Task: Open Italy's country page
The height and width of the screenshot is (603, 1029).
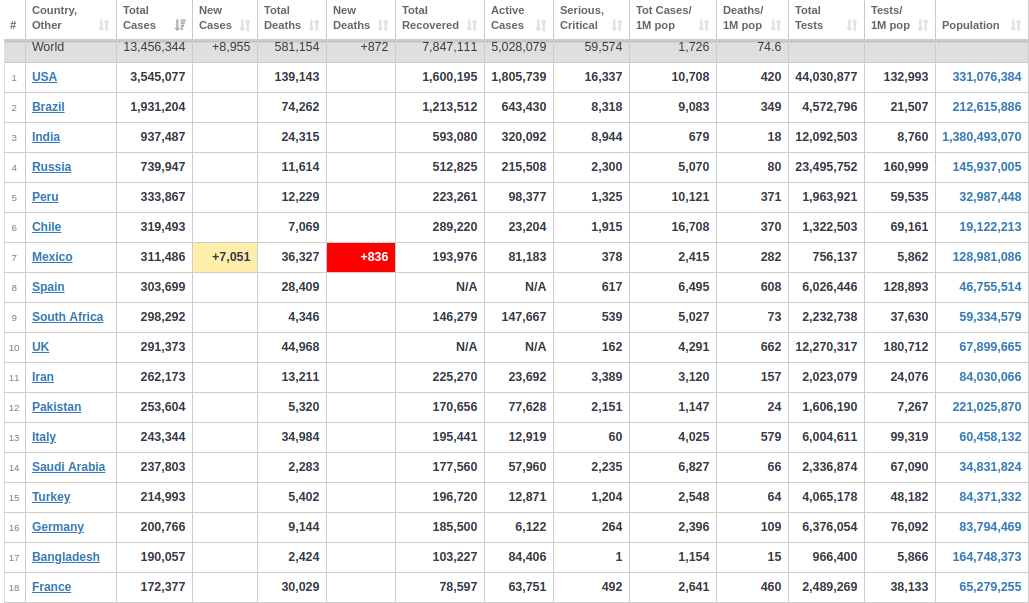Action: (44, 437)
